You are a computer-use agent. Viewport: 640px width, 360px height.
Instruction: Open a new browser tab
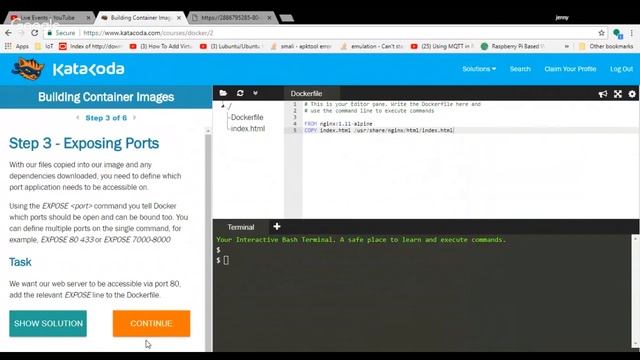287,18
